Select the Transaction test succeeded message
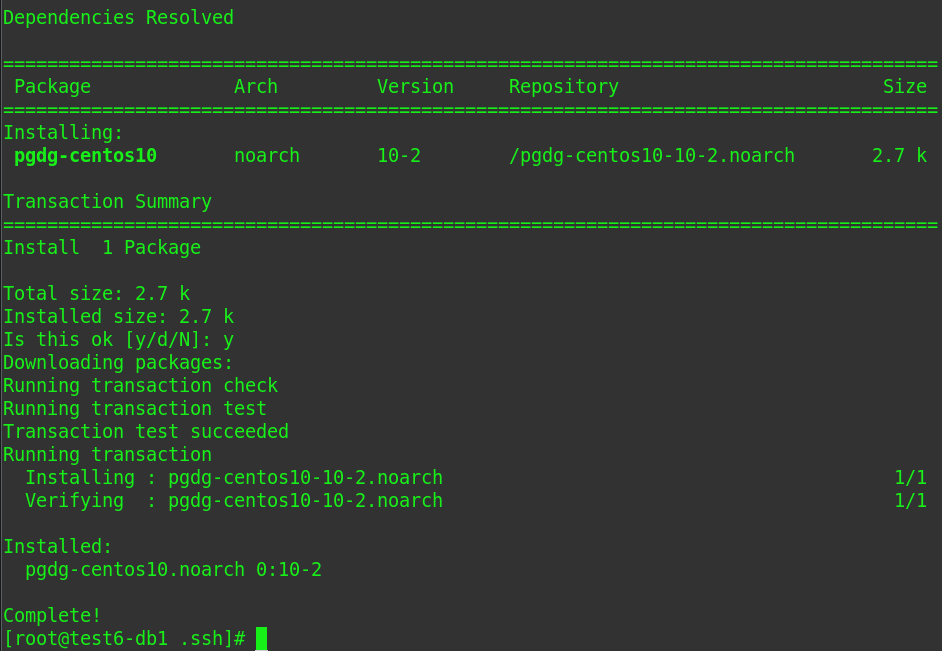 coord(145,431)
